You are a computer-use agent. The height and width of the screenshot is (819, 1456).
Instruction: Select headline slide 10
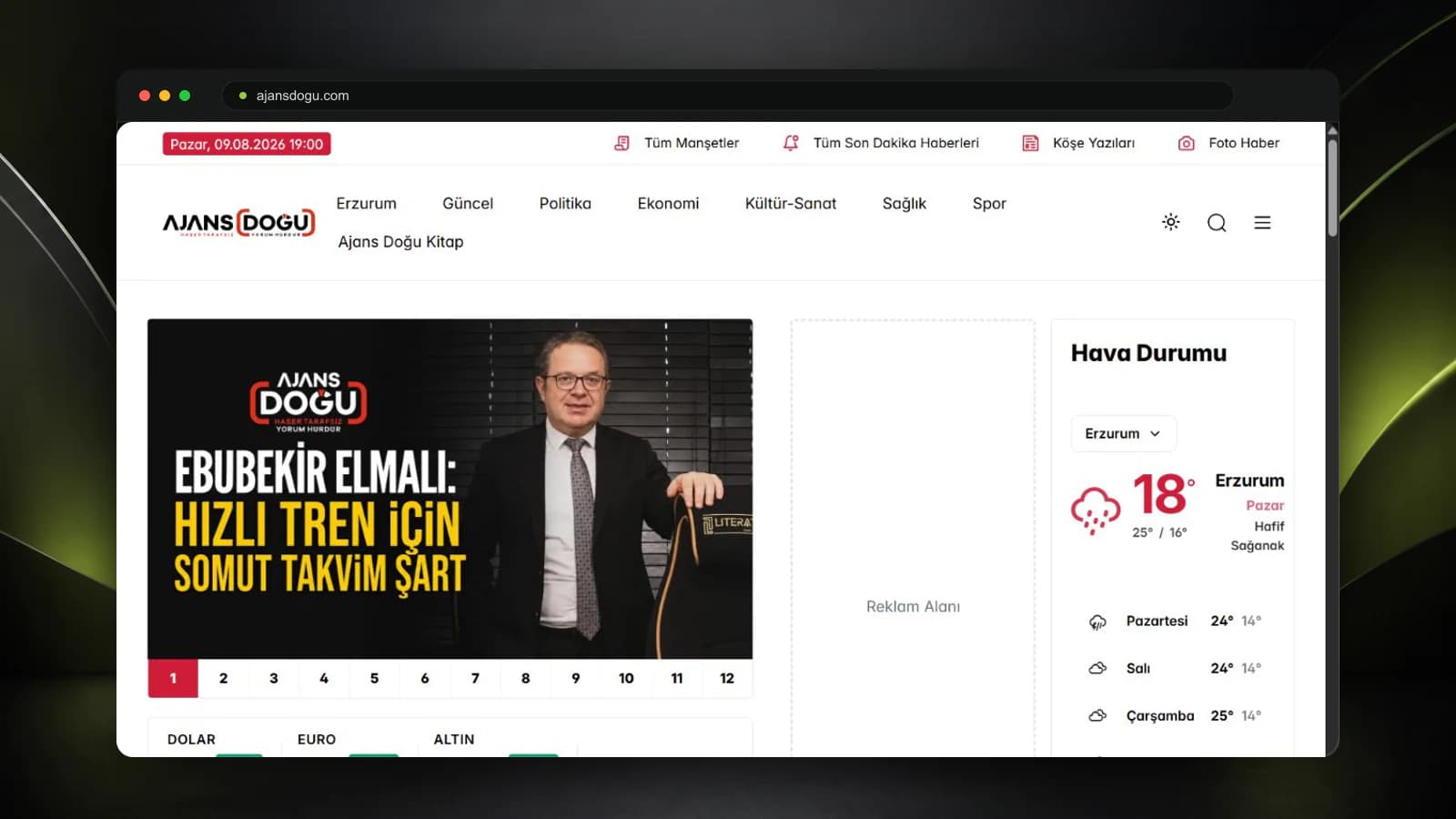[626, 678]
